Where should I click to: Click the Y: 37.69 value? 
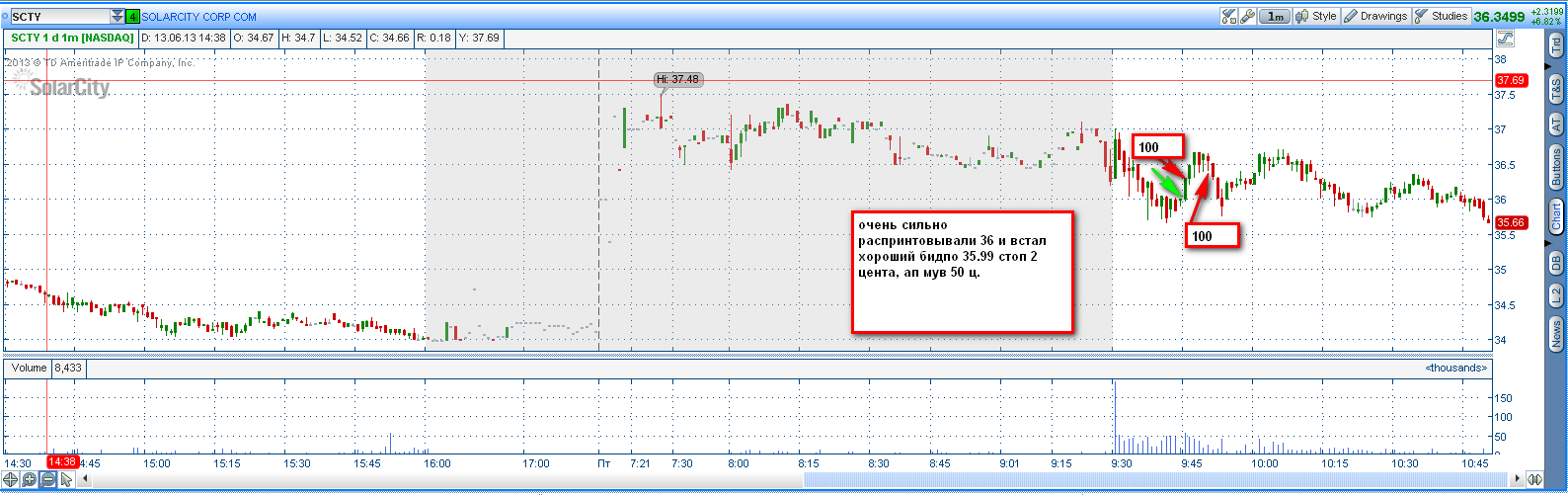[479, 39]
